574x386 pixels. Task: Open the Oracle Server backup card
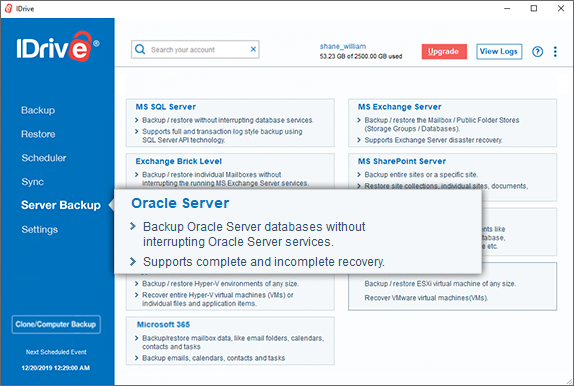click(298, 231)
